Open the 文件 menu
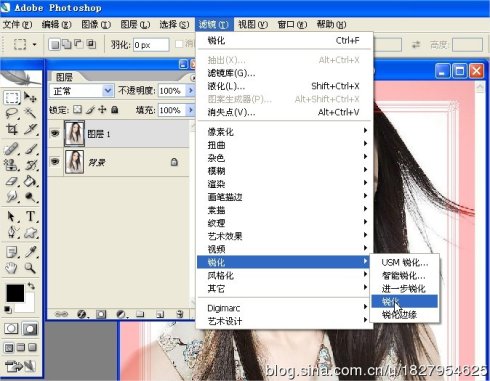This screenshot has height=381, width=490. click(x=17, y=24)
